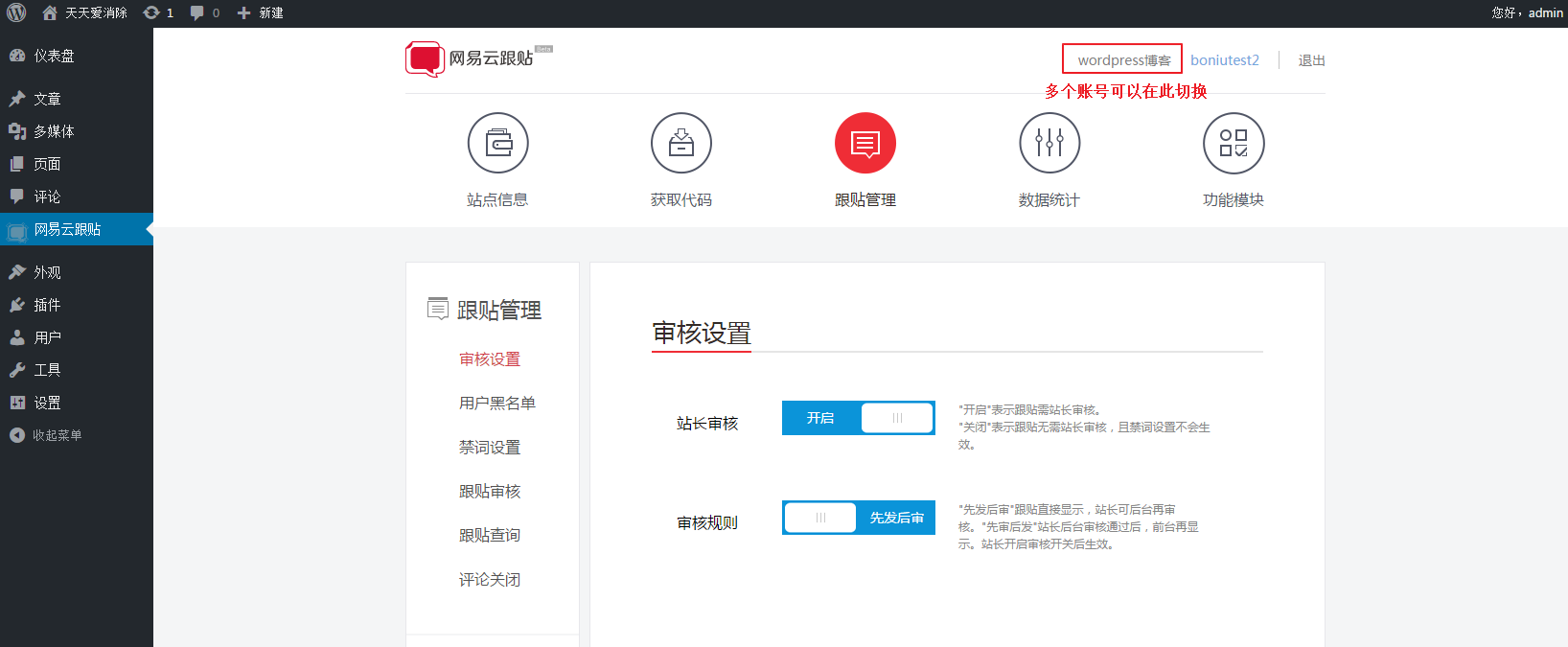
Task: Open the 功能模块 grid icon
Action: click(x=1234, y=143)
